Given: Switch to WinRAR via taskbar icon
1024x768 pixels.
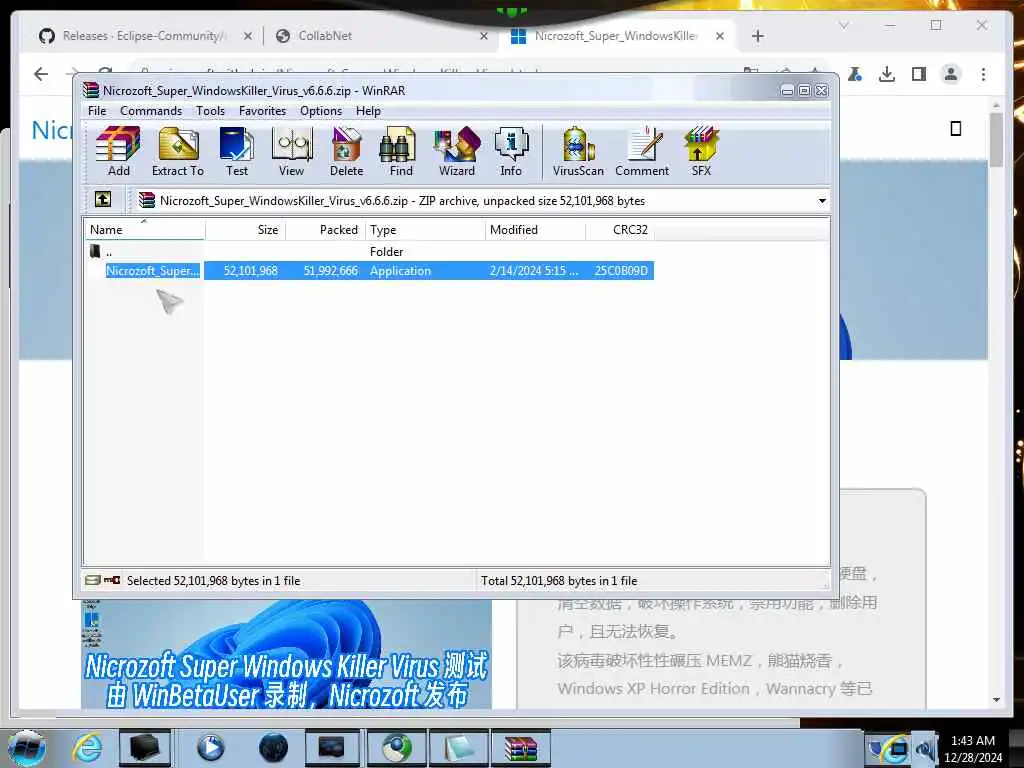Looking at the screenshot, I should pyautogui.click(x=520, y=748).
